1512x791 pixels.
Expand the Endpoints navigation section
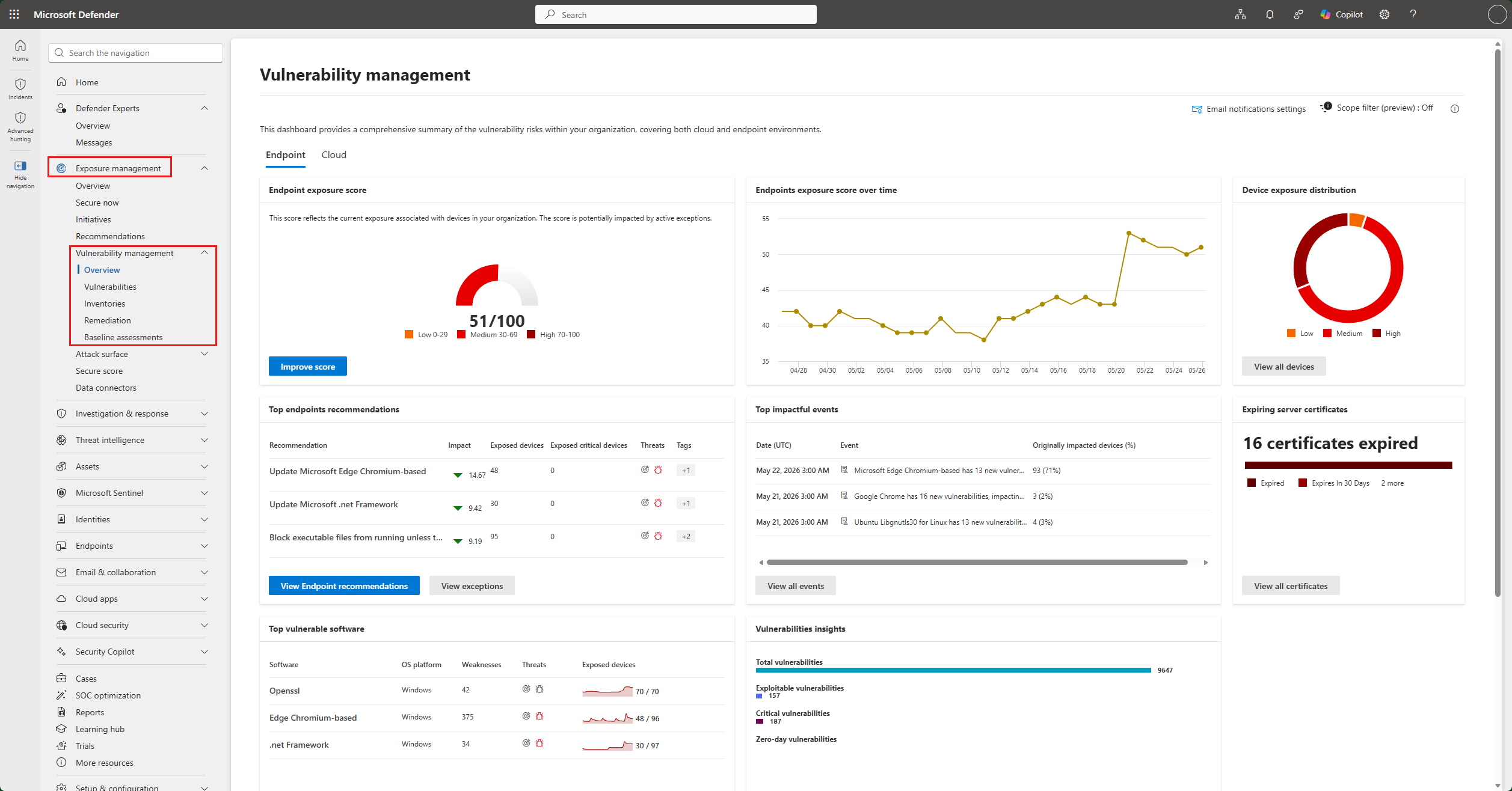coord(204,546)
